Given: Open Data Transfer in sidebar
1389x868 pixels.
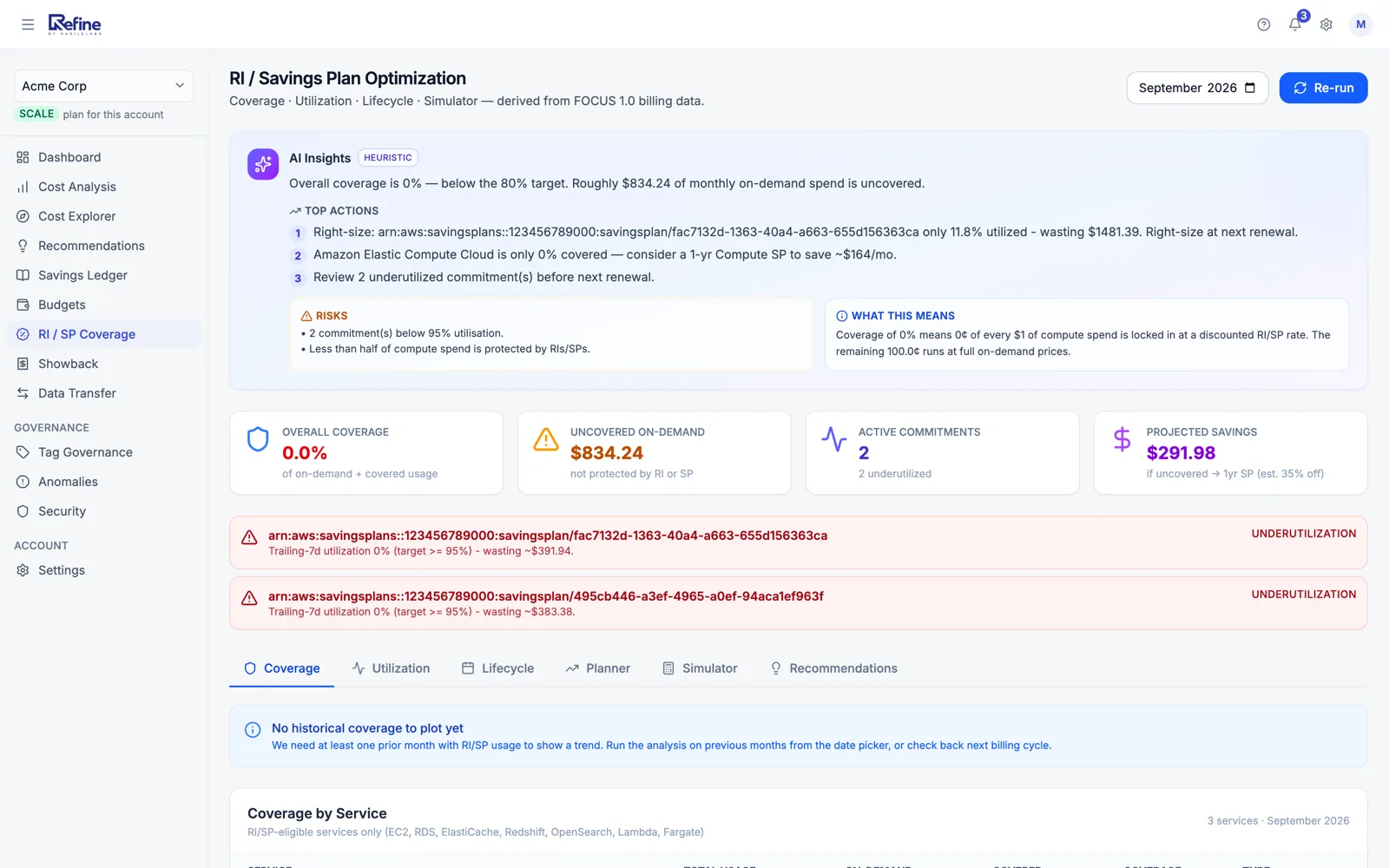Looking at the screenshot, I should click(104, 393).
